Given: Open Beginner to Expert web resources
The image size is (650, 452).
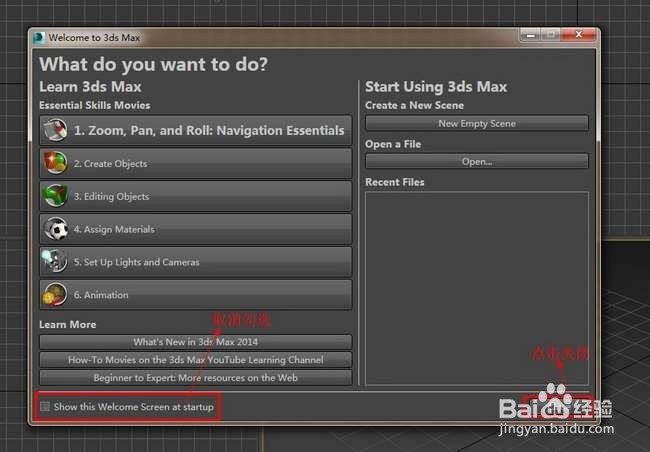Looking at the screenshot, I should coord(196,378).
